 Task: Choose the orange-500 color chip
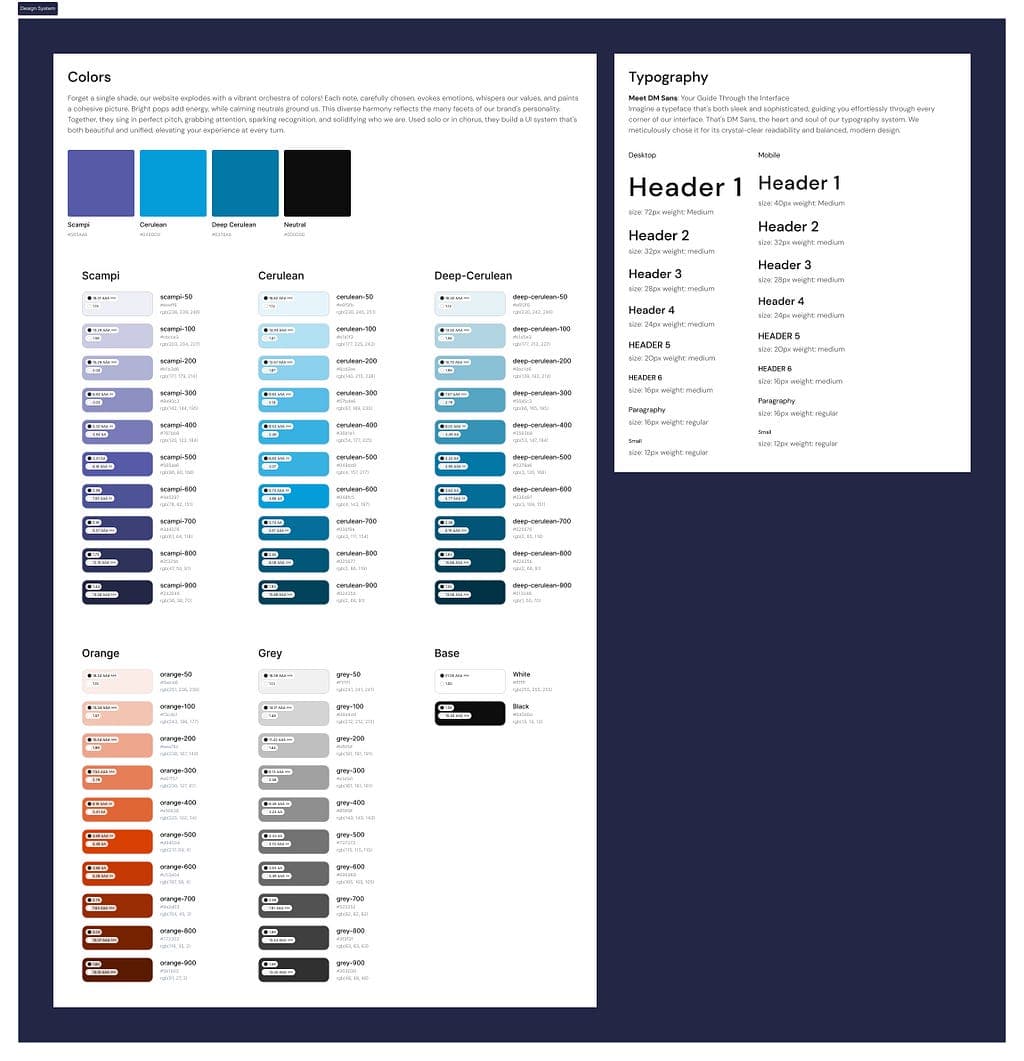point(118,842)
